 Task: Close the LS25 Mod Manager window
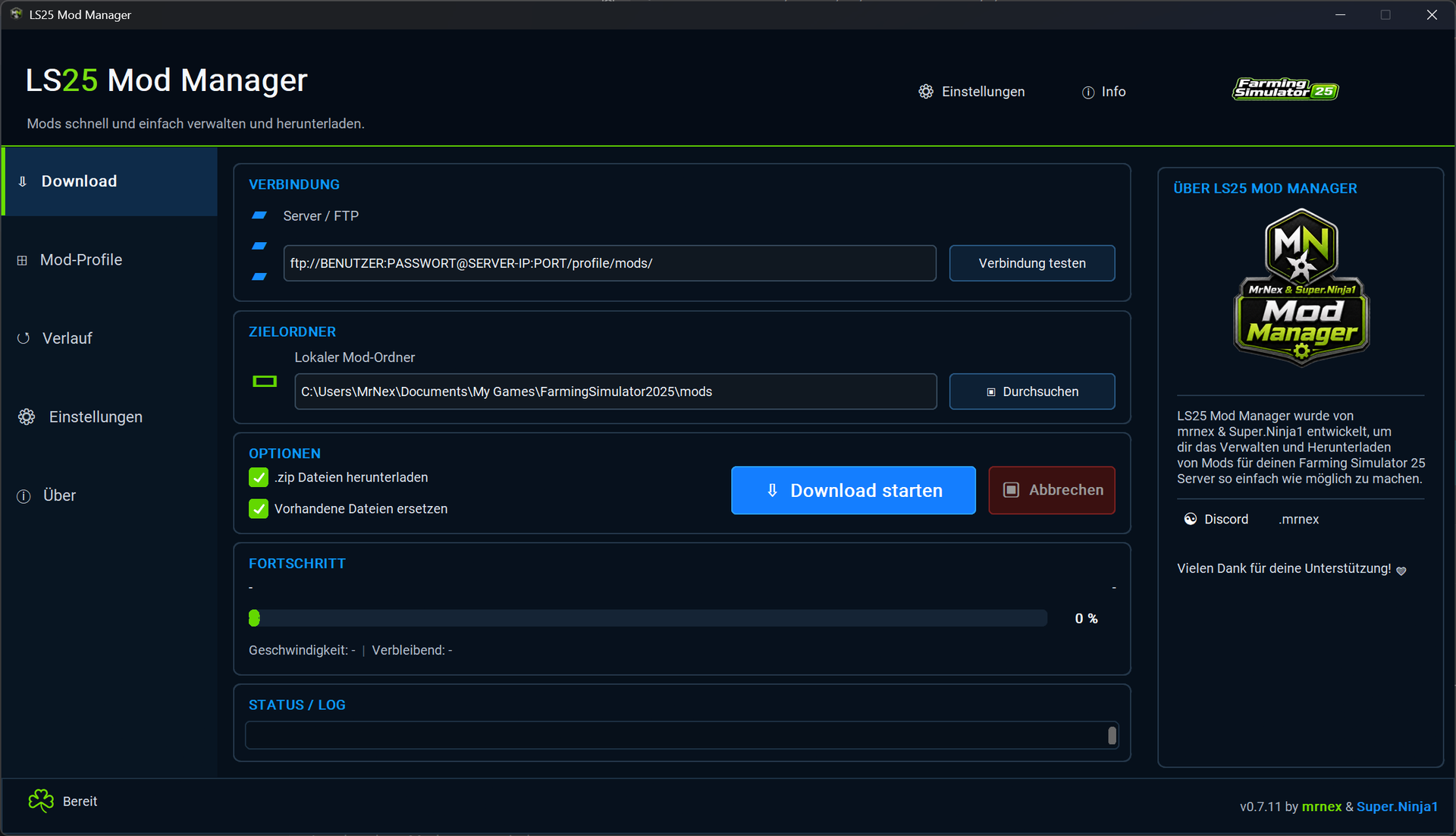[1432, 14]
